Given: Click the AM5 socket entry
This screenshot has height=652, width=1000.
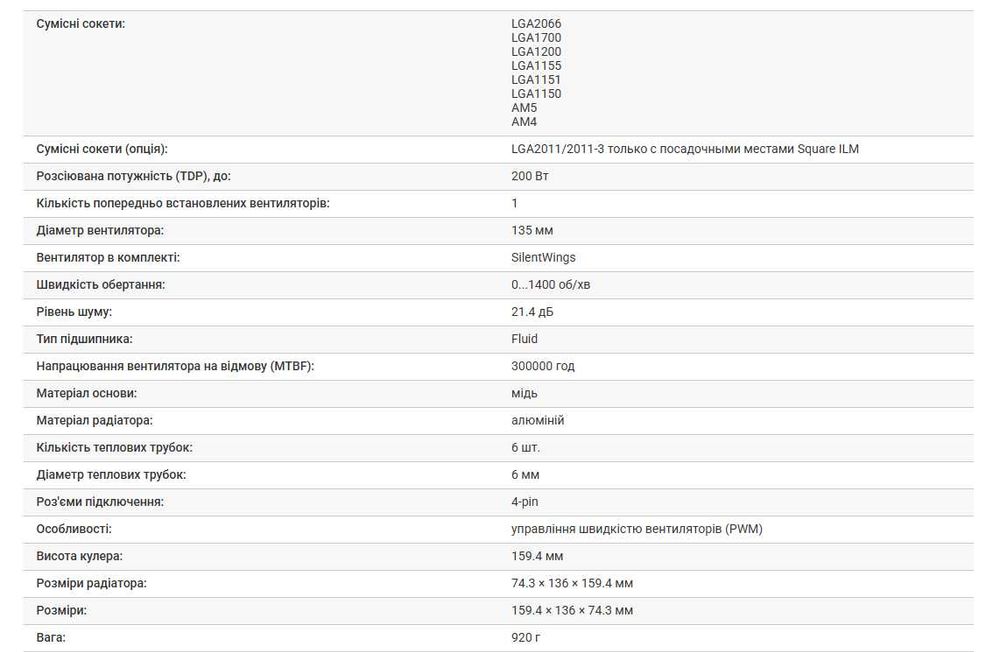Looking at the screenshot, I should 524,108.
